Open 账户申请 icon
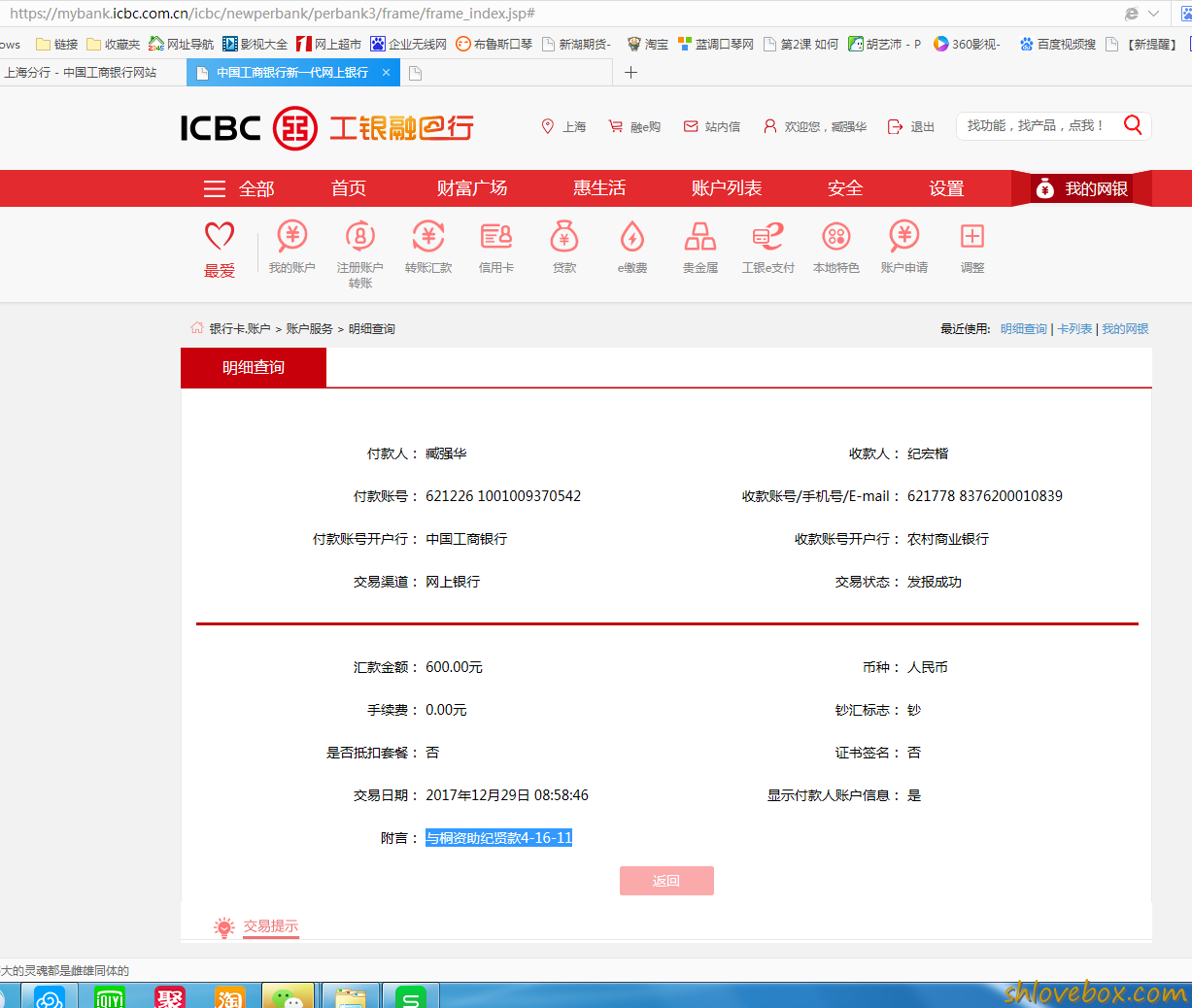Screen dimensions: 1192x1008 coord(904,236)
